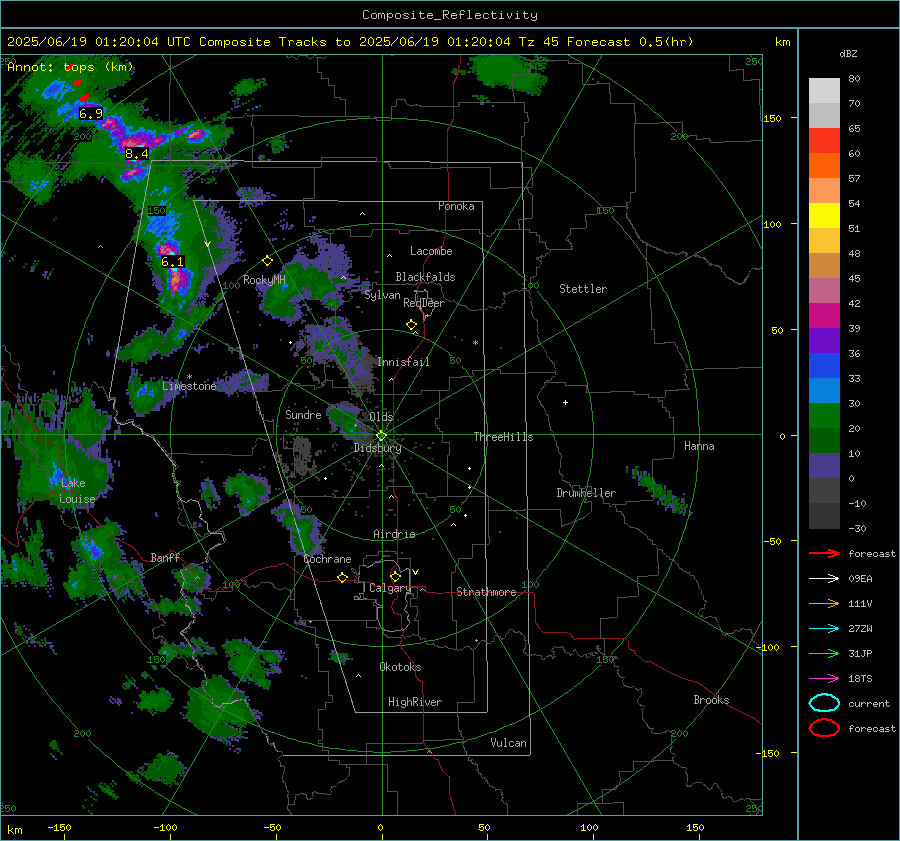Click the yellow diamond marker near RockyMH

pyautogui.click(x=267, y=261)
